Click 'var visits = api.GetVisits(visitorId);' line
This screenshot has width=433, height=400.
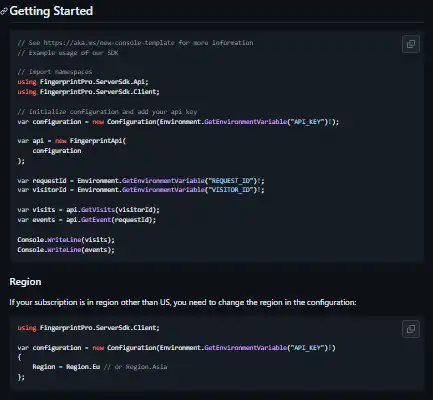[x=88, y=210]
